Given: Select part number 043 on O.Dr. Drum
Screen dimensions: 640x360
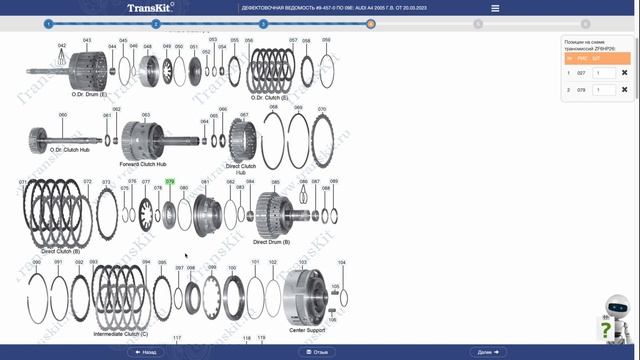Looking at the screenshot, I should click(x=87, y=40).
